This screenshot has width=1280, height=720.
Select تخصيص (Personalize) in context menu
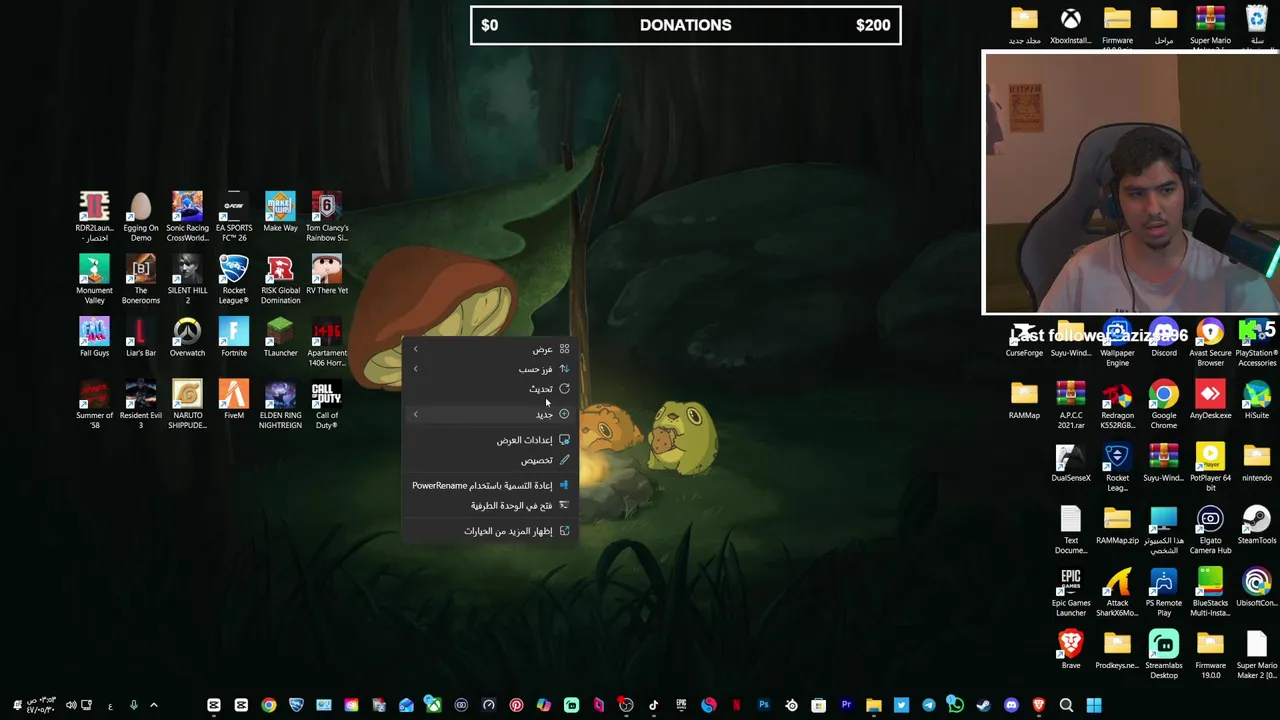[x=490, y=460]
